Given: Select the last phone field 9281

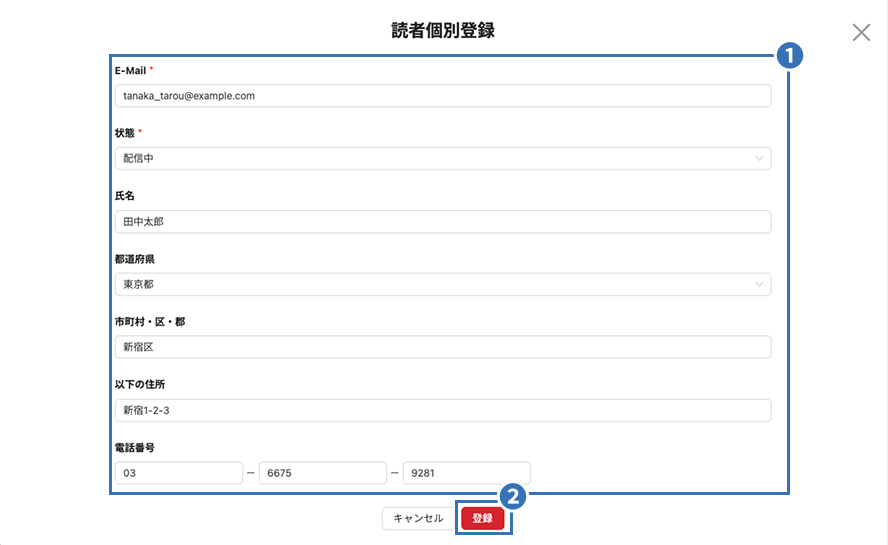Looking at the screenshot, I should pos(466,473).
